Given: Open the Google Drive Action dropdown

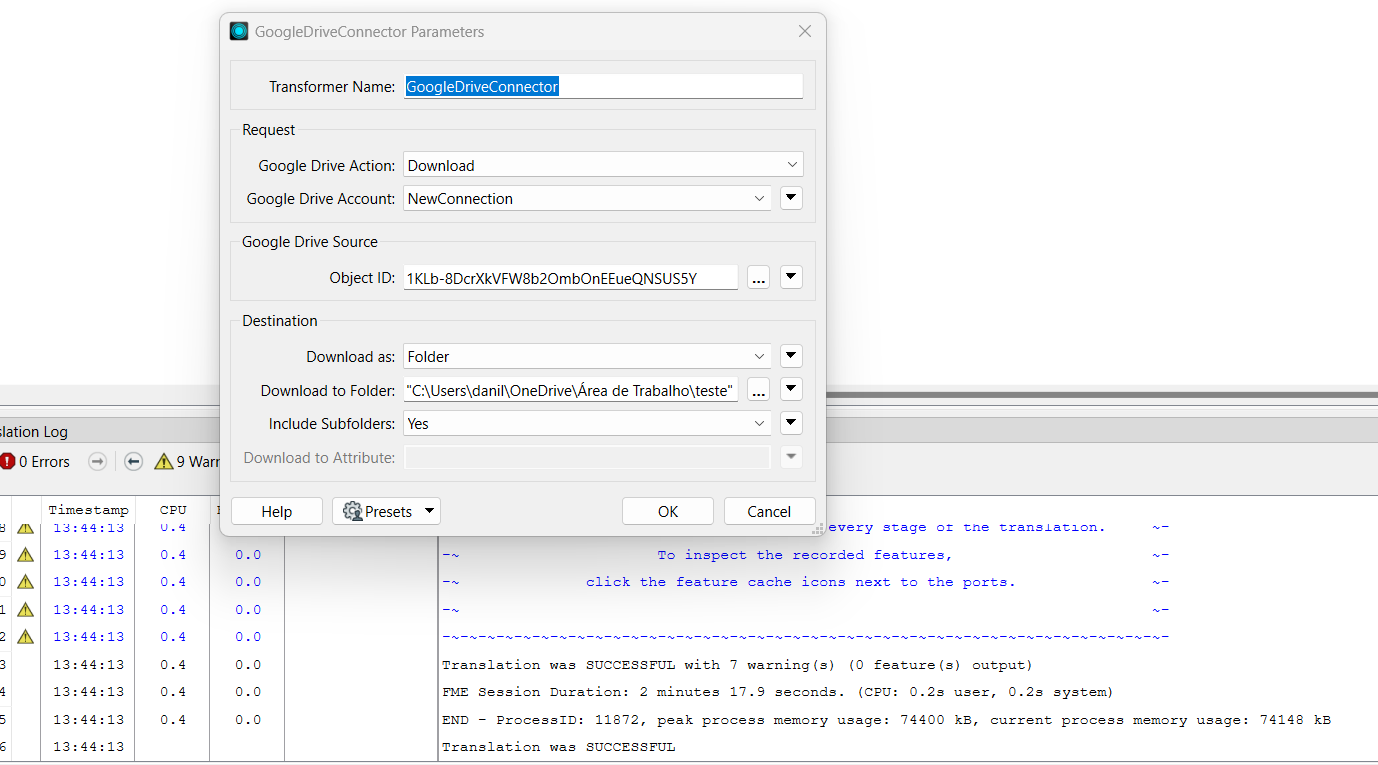Looking at the screenshot, I should coord(603,165).
